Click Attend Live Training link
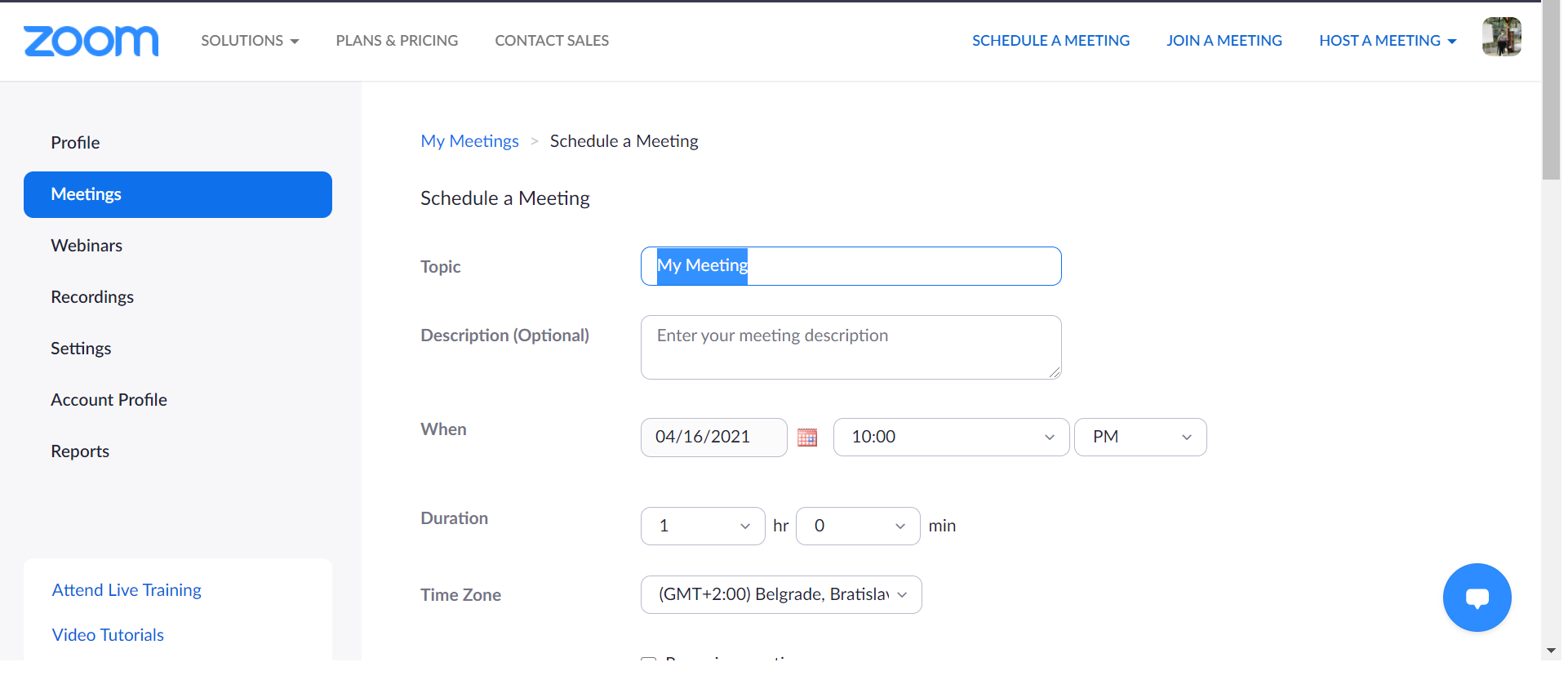This screenshot has height=680, width=1568. coord(127,590)
